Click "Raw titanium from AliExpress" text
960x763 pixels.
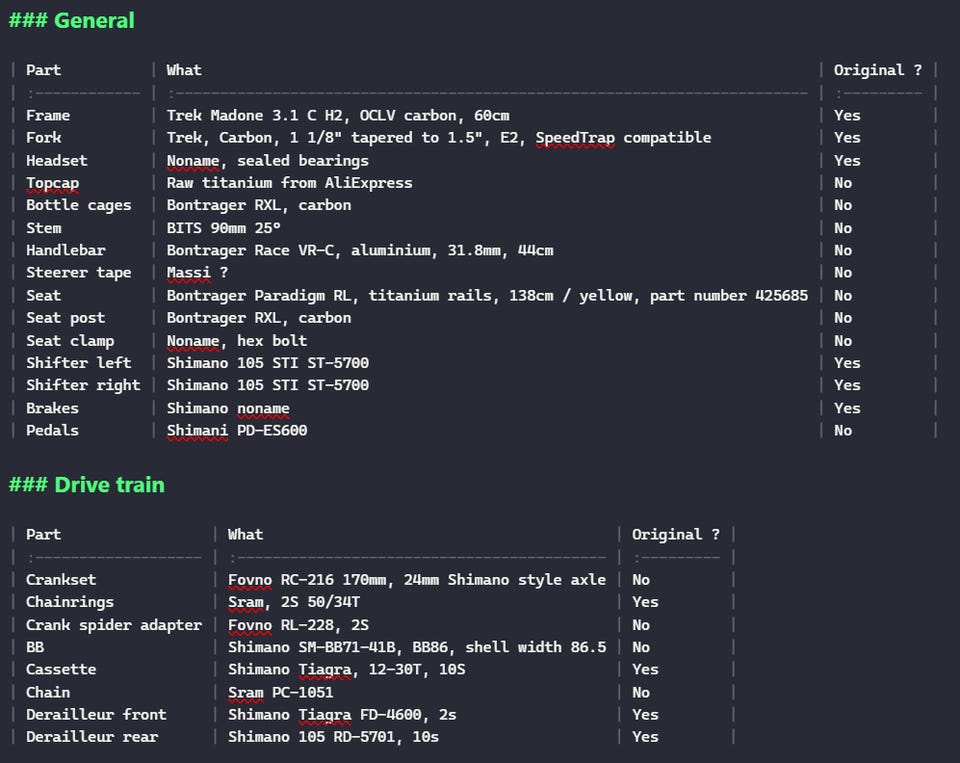coord(289,183)
